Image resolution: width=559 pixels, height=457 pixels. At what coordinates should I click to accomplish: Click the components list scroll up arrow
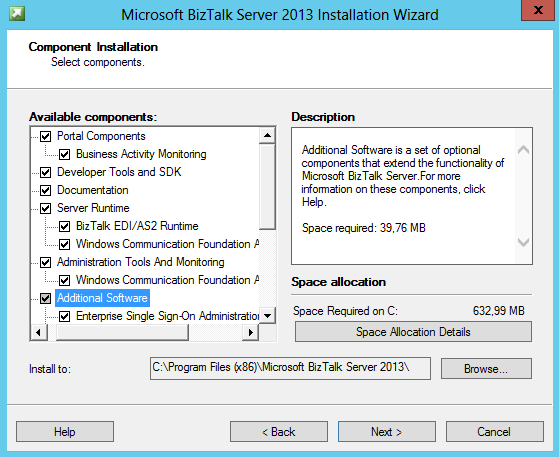pyautogui.click(x=267, y=135)
